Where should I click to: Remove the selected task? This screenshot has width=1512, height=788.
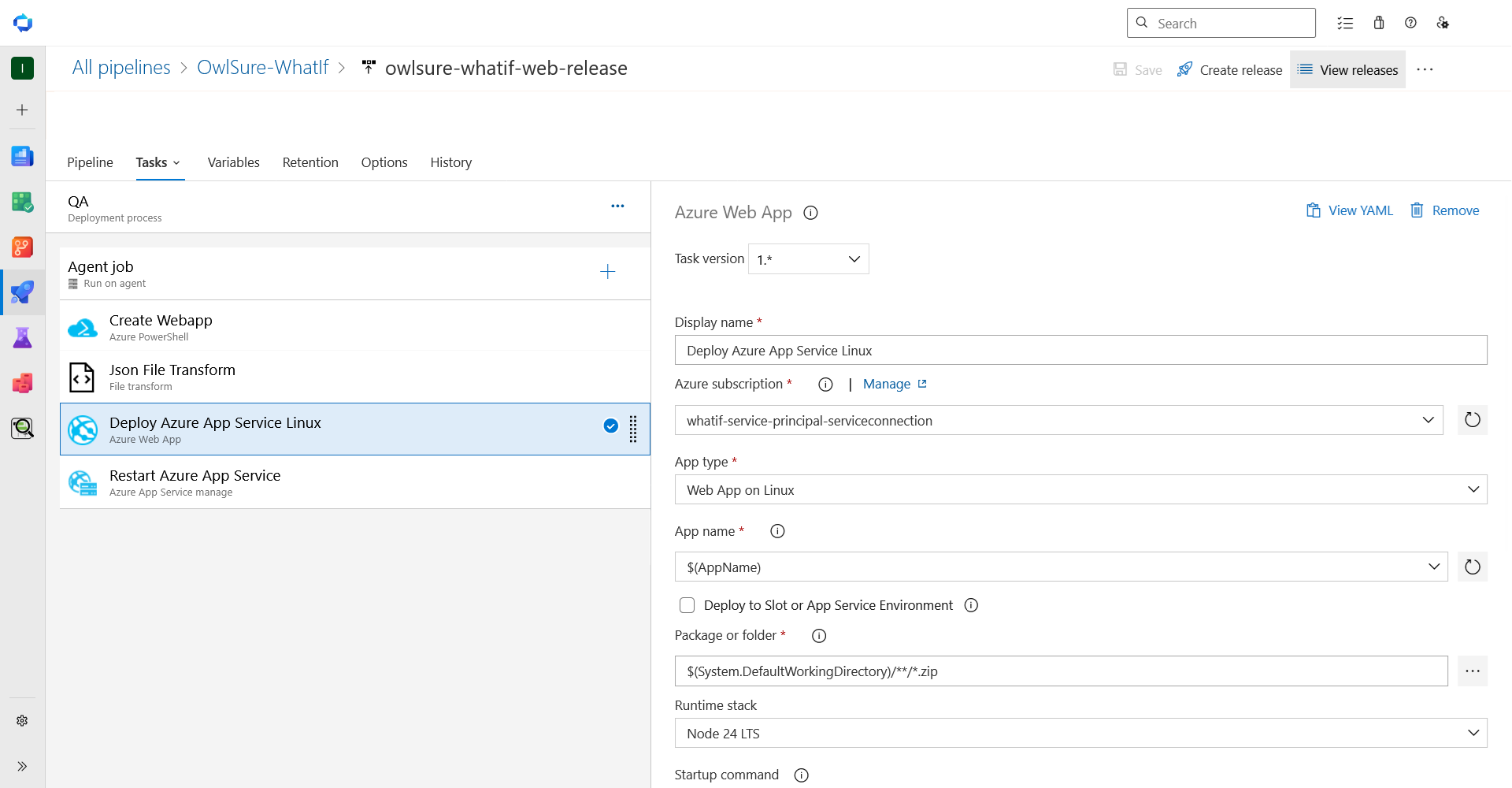[x=1444, y=210]
